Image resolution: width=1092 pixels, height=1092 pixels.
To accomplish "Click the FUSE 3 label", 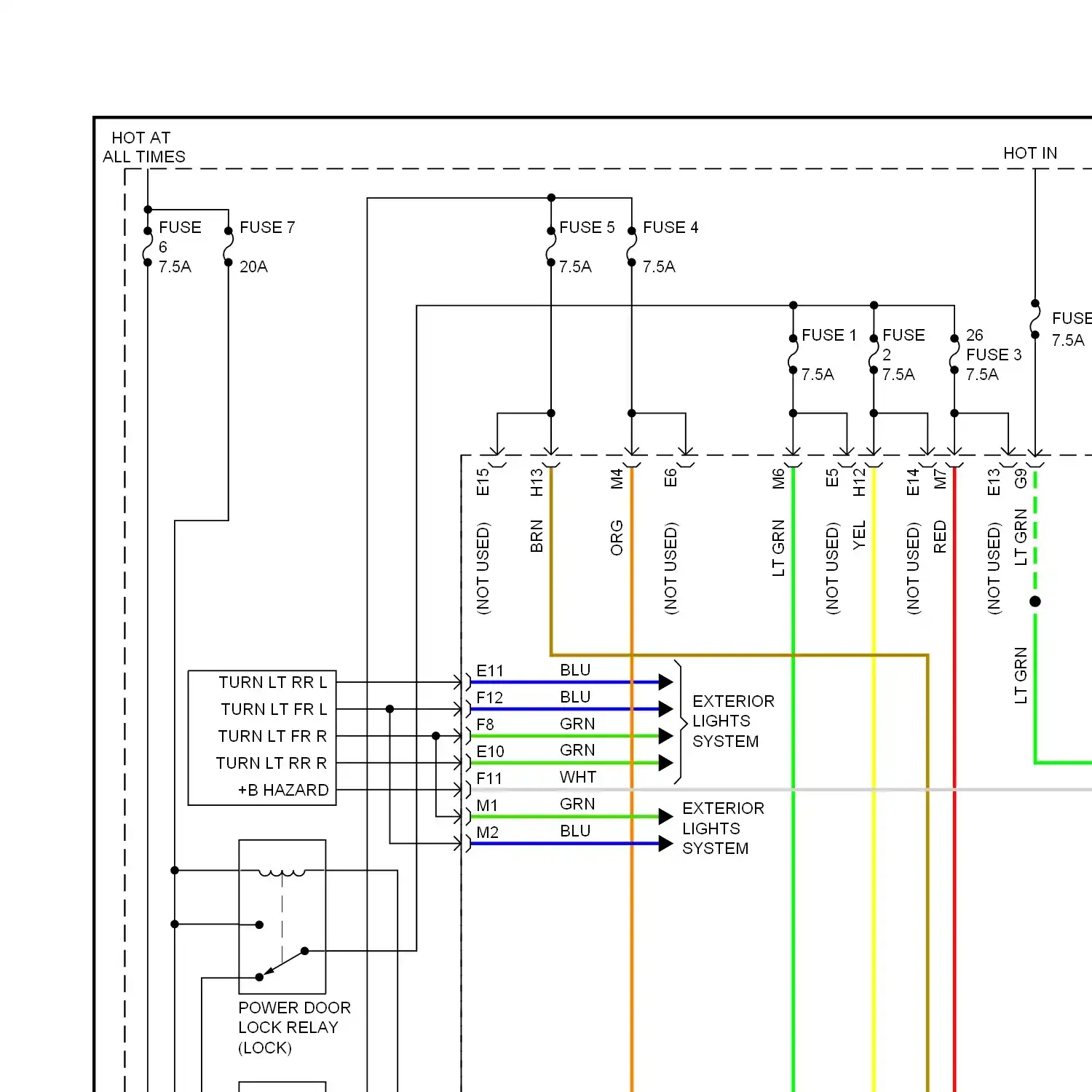I will click(x=994, y=355).
